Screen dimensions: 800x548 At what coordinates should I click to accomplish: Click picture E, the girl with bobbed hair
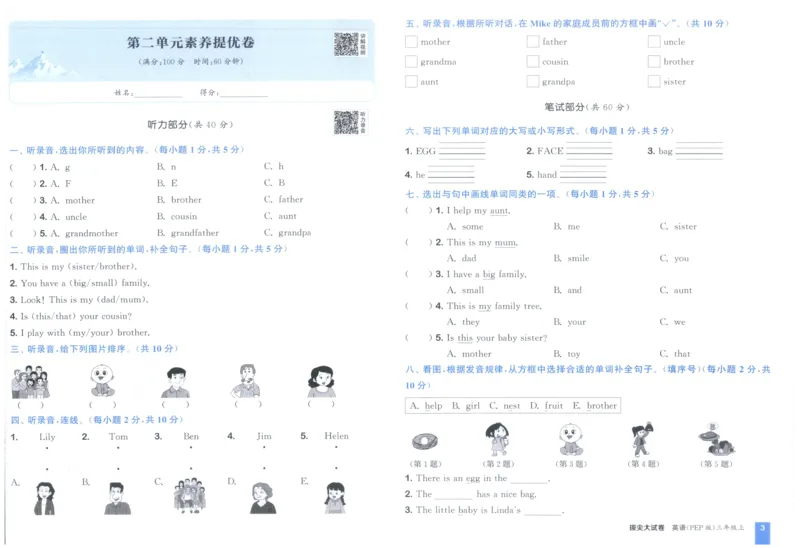click(335, 498)
